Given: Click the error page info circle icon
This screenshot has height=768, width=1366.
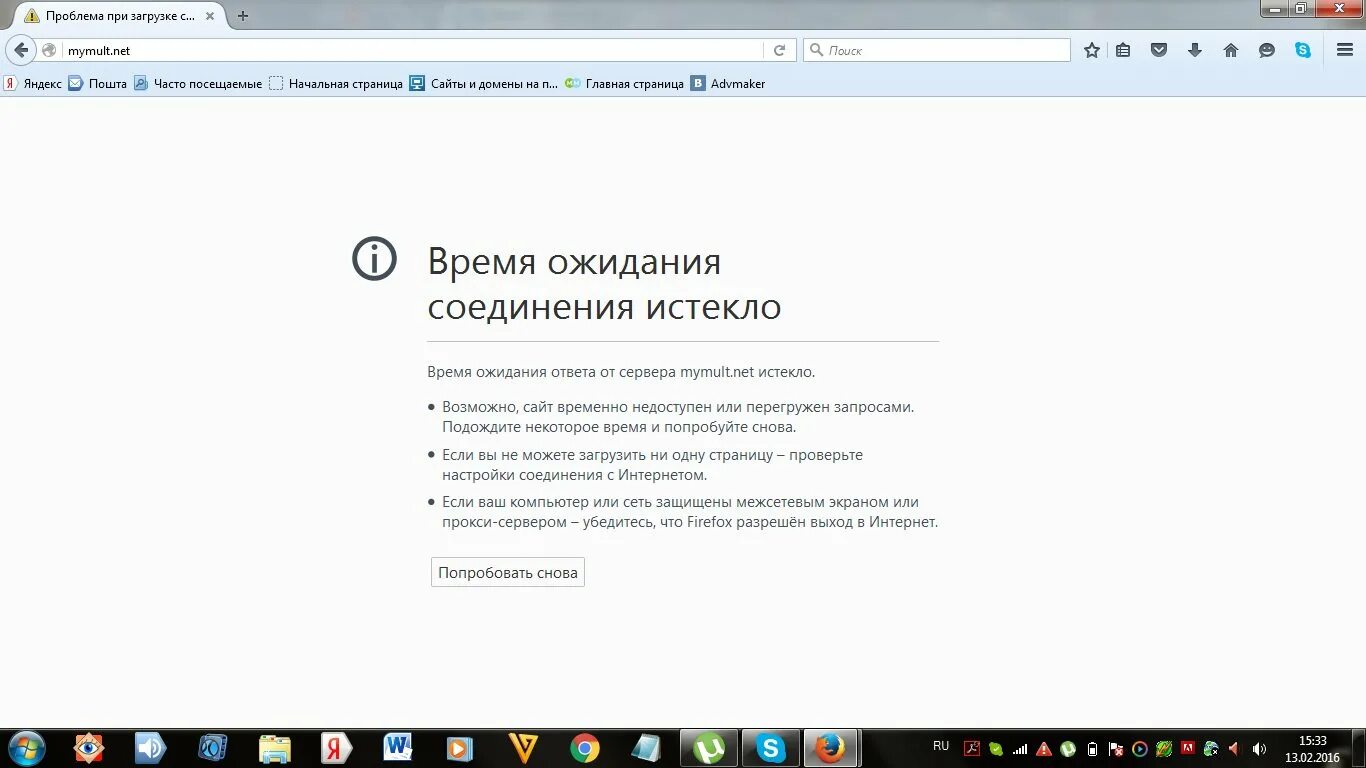Looking at the screenshot, I should [x=375, y=259].
